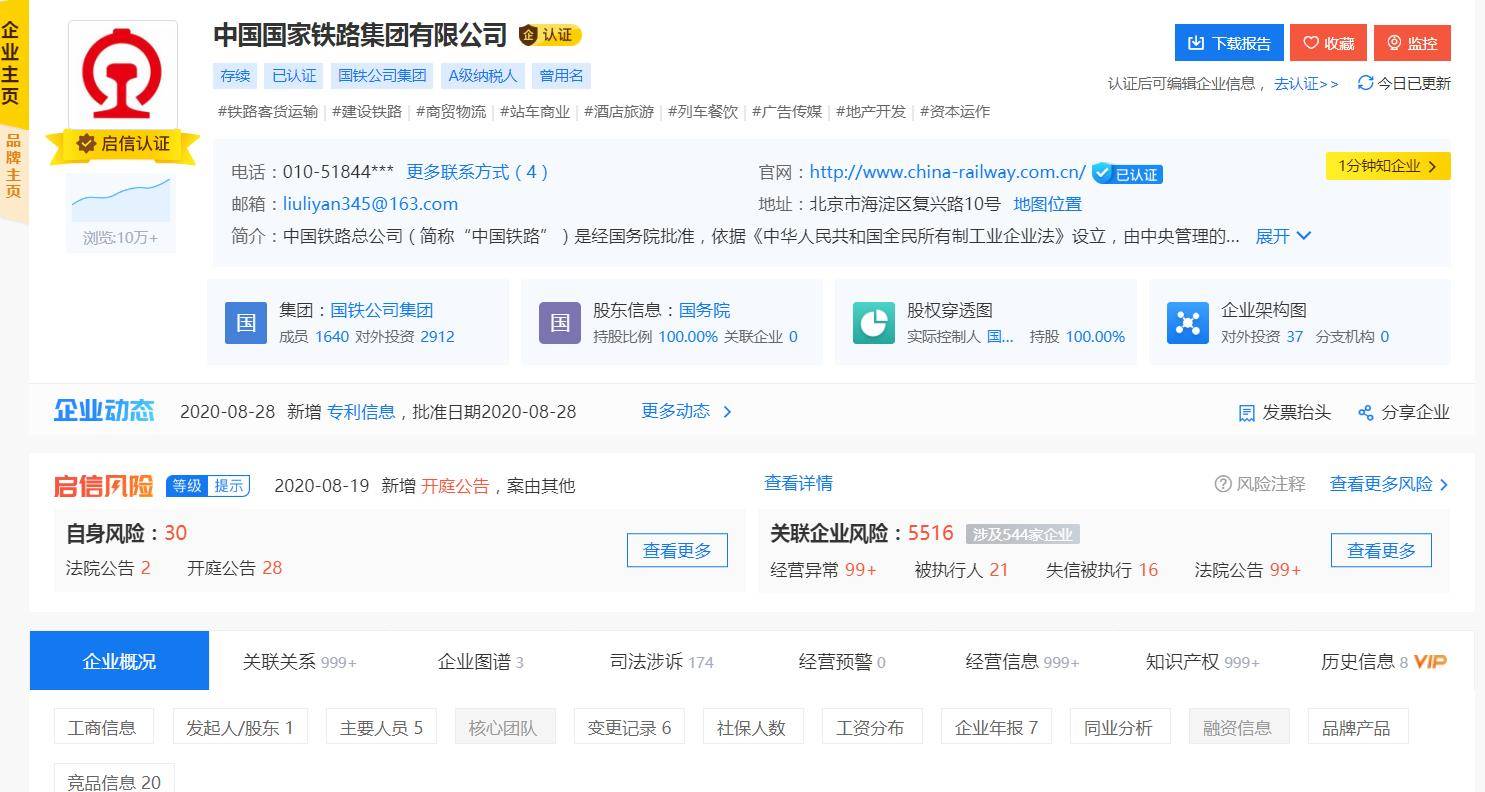Select the 存续 status tag
This screenshot has height=792, width=1485.
(235, 76)
